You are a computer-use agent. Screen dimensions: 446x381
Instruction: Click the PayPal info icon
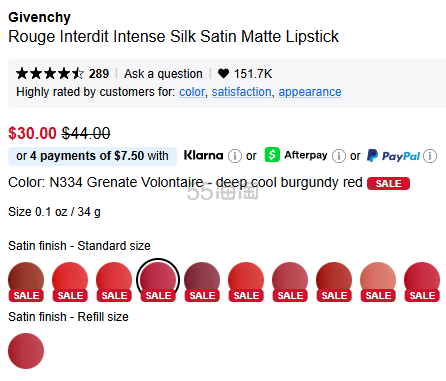430,156
